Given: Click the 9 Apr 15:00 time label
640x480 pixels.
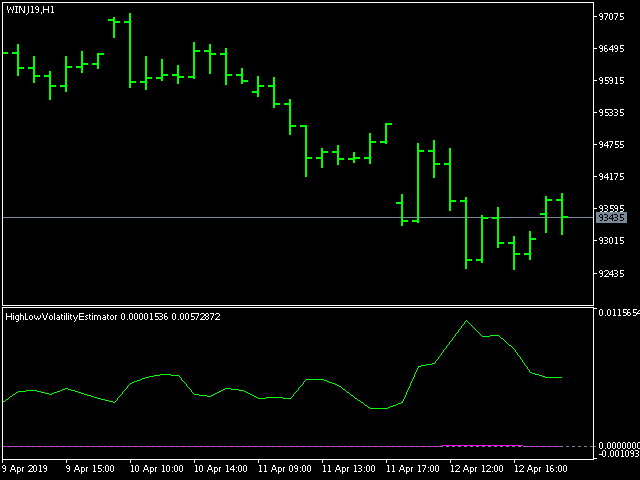Looking at the screenshot, I should (90, 469).
